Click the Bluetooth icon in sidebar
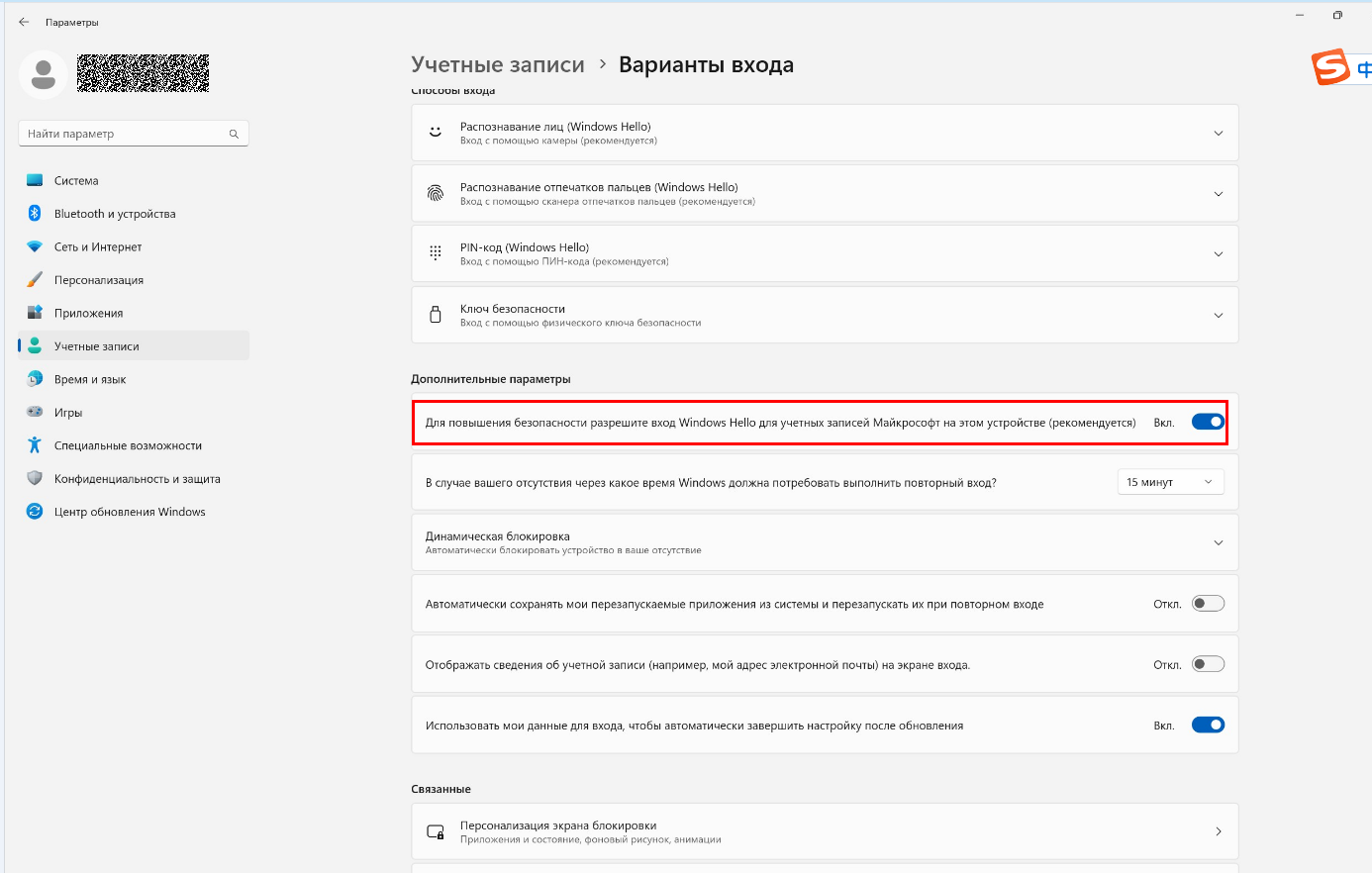This screenshot has height=873, width=1372. (35, 213)
